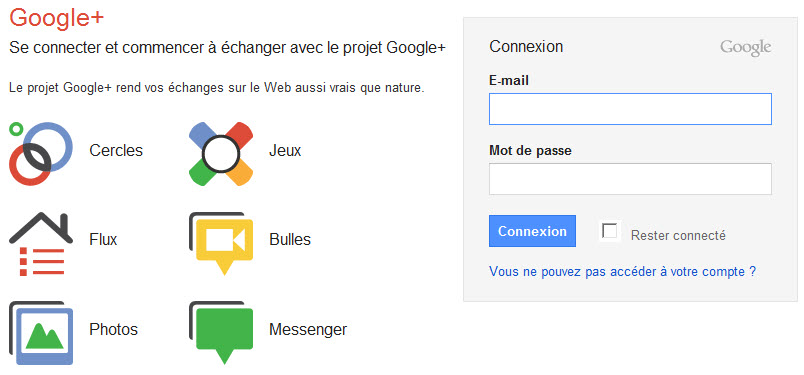The width and height of the screenshot is (804, 375).
Task: Click the blue Connexion button
Action: pos(532,231)
